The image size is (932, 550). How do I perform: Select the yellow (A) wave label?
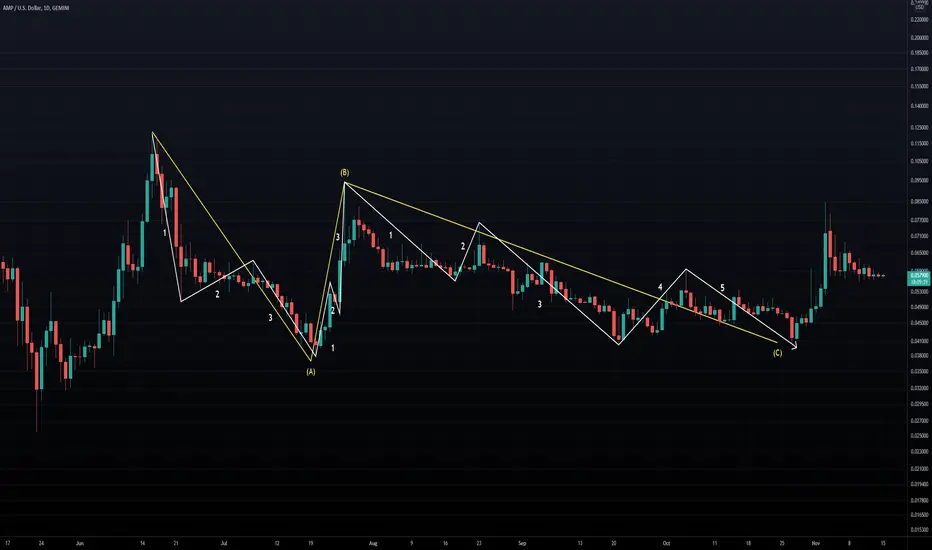311,372
